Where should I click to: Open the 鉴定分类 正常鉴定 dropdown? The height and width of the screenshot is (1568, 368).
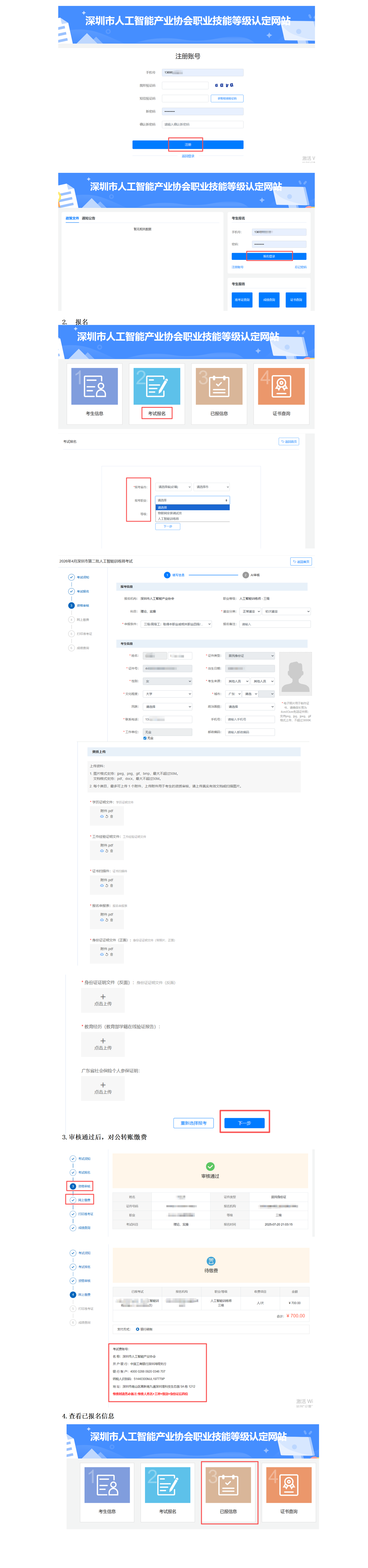tap(251, 611)
